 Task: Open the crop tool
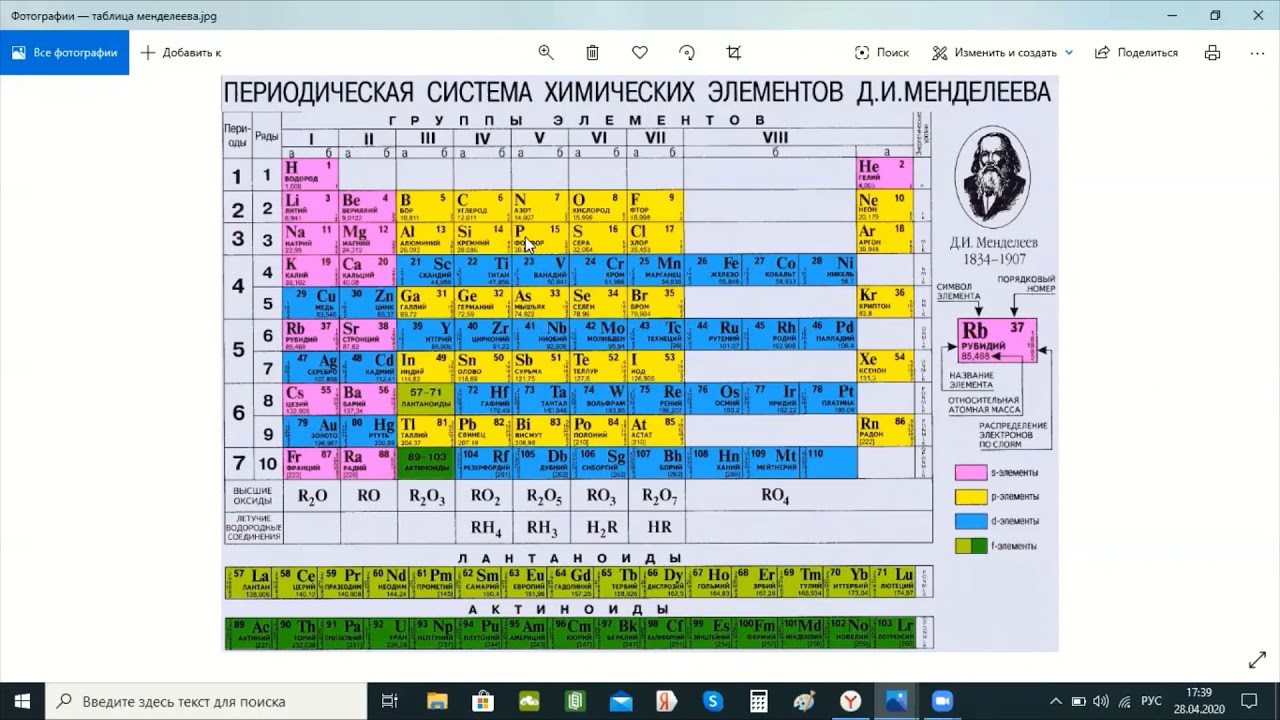[734, 52]
